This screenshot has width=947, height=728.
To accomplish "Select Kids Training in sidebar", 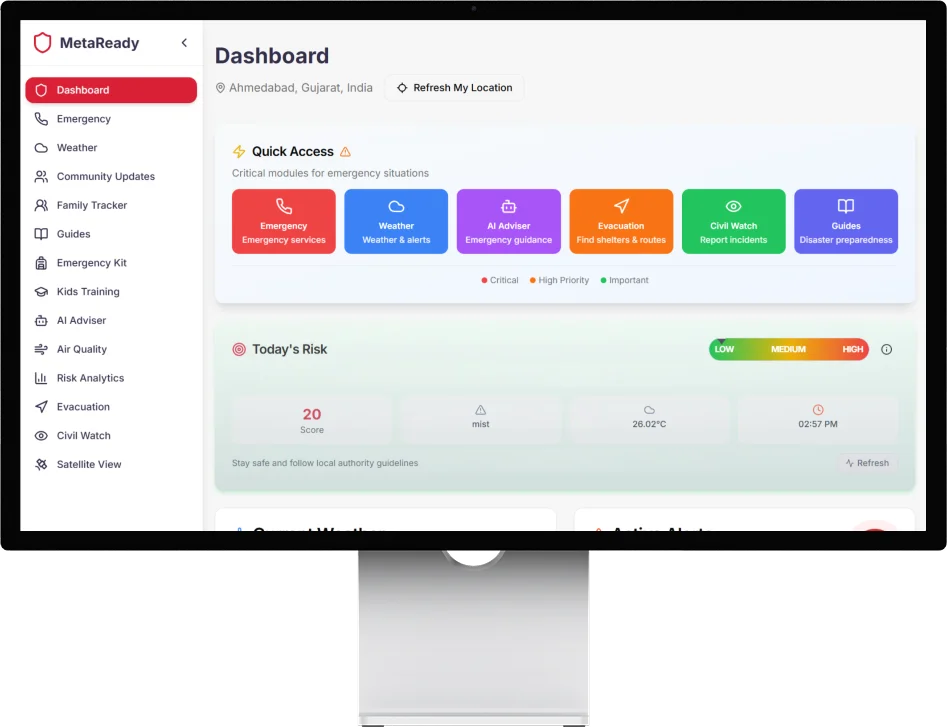I will [x=111, y=292].
